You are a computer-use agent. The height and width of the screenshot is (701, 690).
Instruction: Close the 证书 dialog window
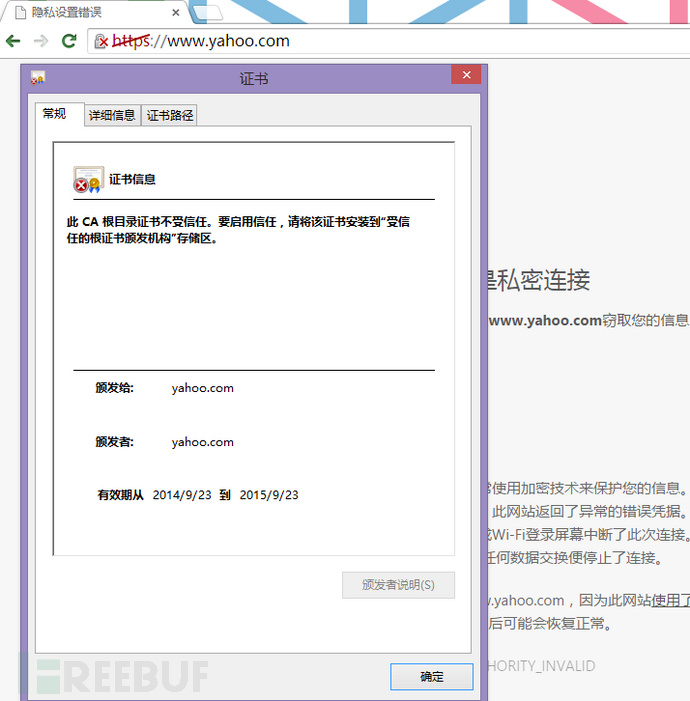466,75
